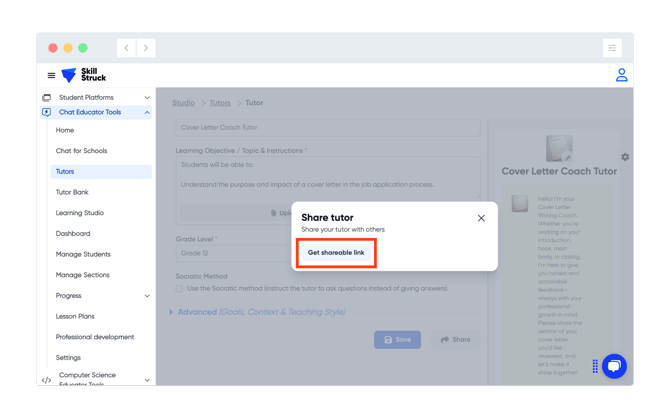Open the chat support bubble icon
The image size is (670, 418).
click(614, 366)
